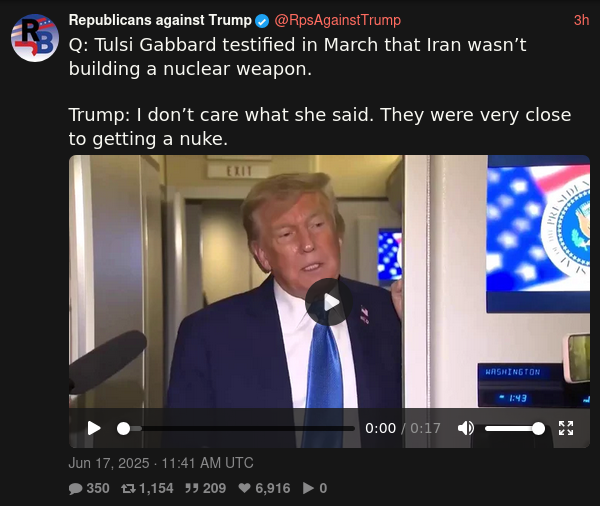Click the tweet text about Tulsi Gabbard
600x506 pixels.
(320, 91)
